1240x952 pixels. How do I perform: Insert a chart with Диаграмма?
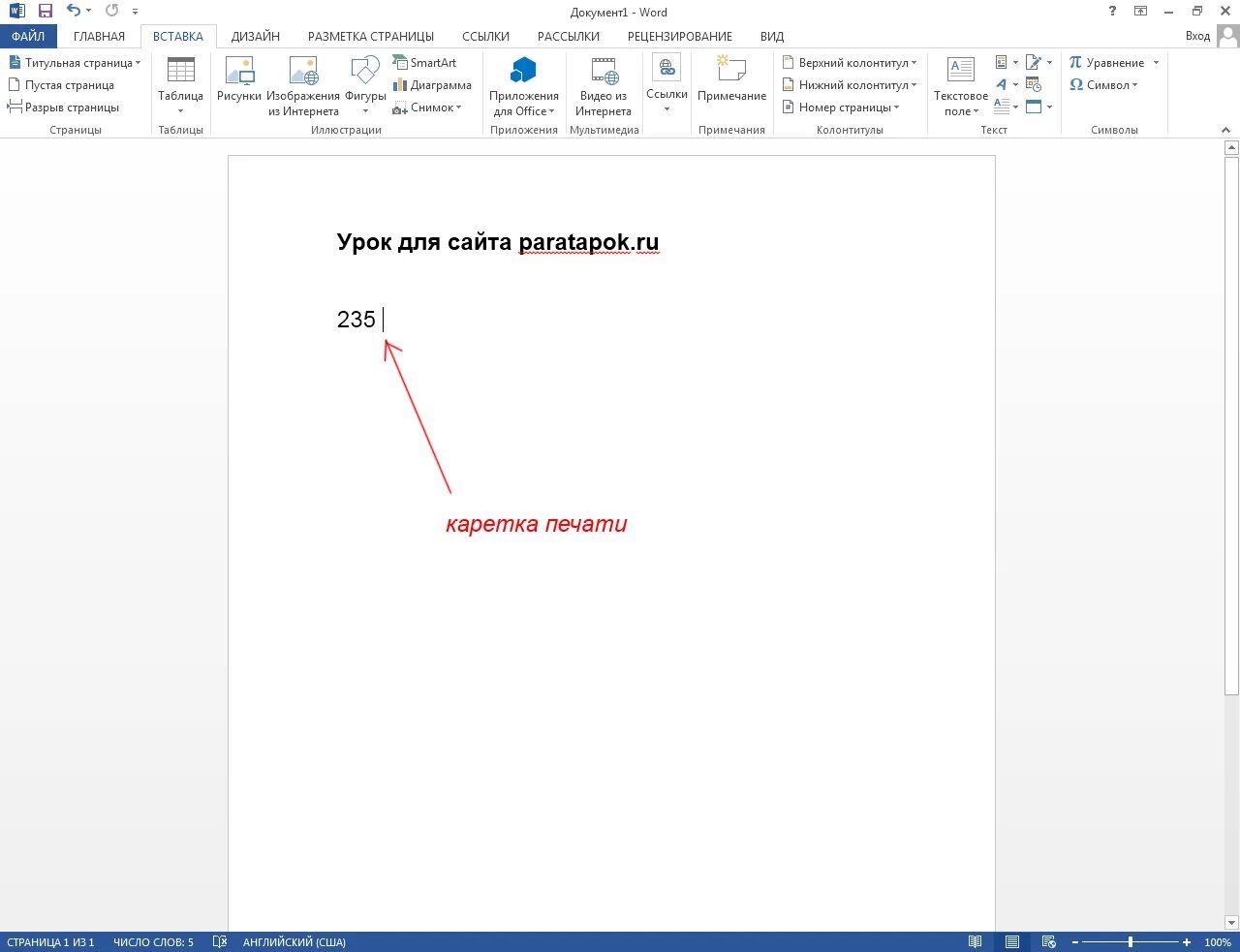click(x=432, y=85)
